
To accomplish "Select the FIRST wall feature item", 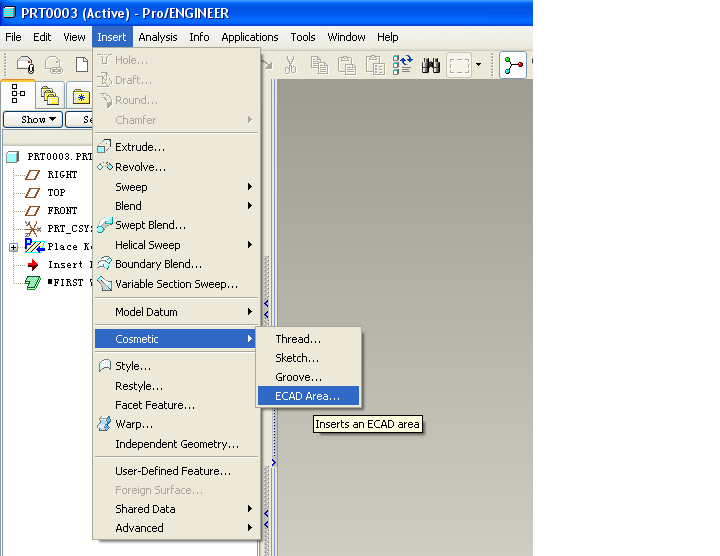I will 58,282.
